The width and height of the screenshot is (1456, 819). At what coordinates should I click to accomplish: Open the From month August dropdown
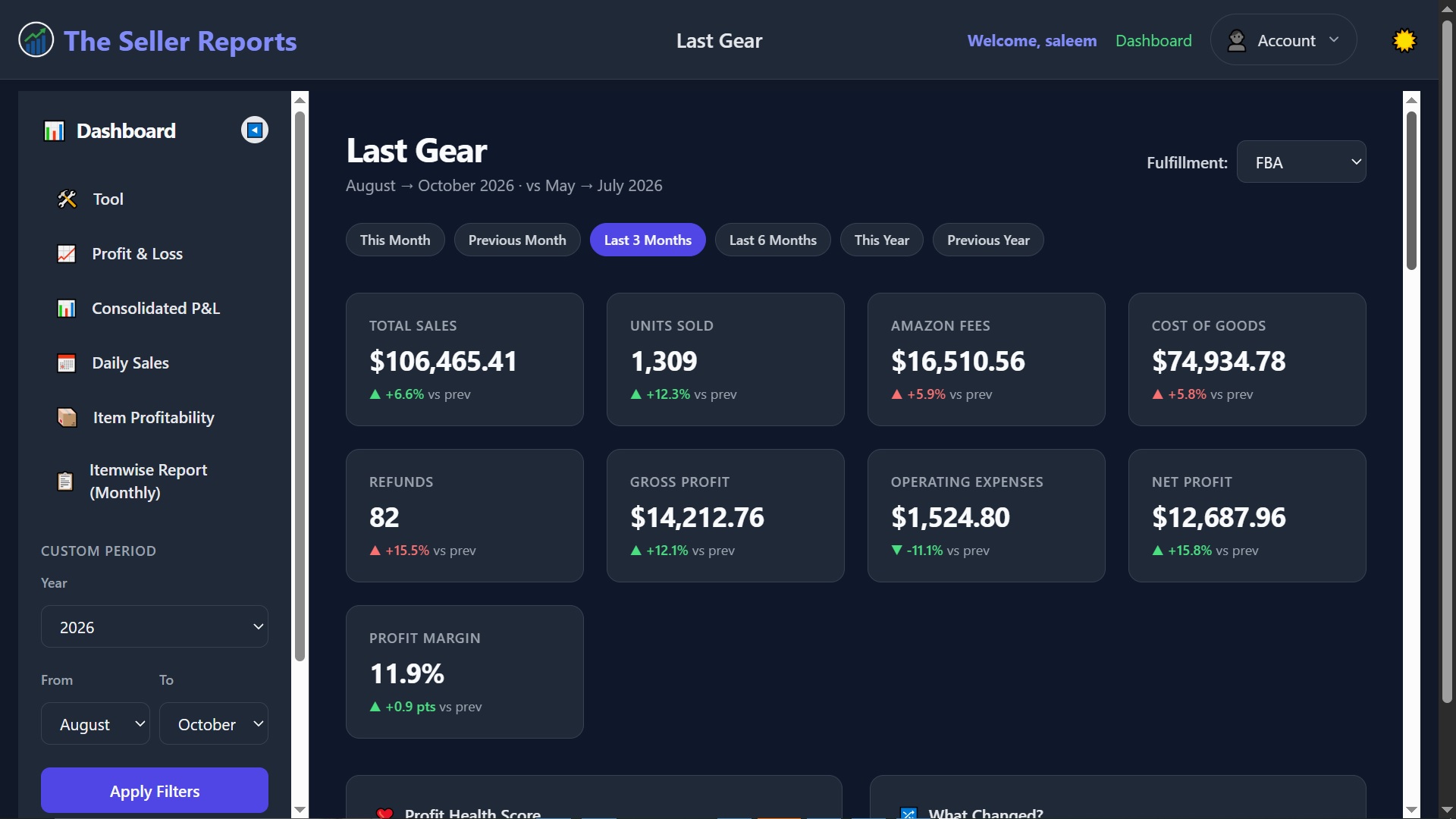(x=96, y=724)
